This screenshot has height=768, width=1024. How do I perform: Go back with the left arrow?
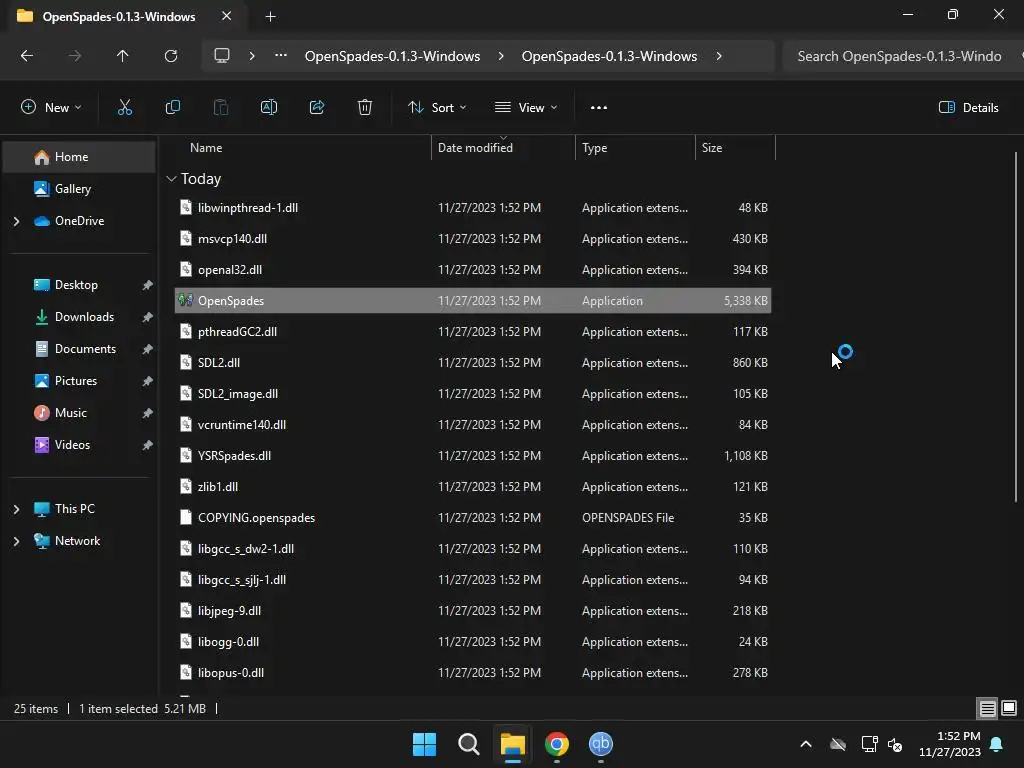click(27, 56)
